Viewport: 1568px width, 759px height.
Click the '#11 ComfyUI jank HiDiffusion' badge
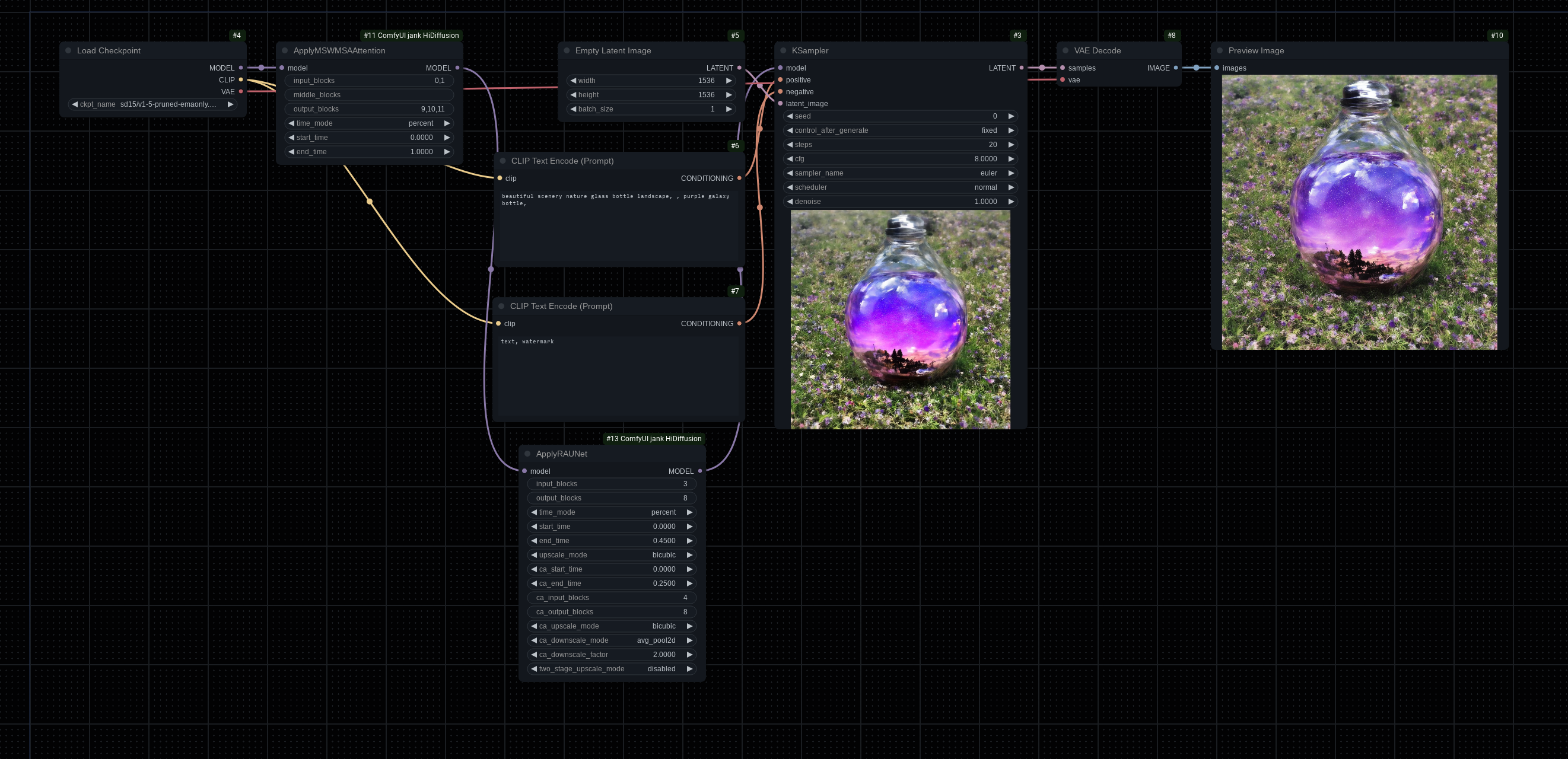pyautogui.click(x=412, y=35)
